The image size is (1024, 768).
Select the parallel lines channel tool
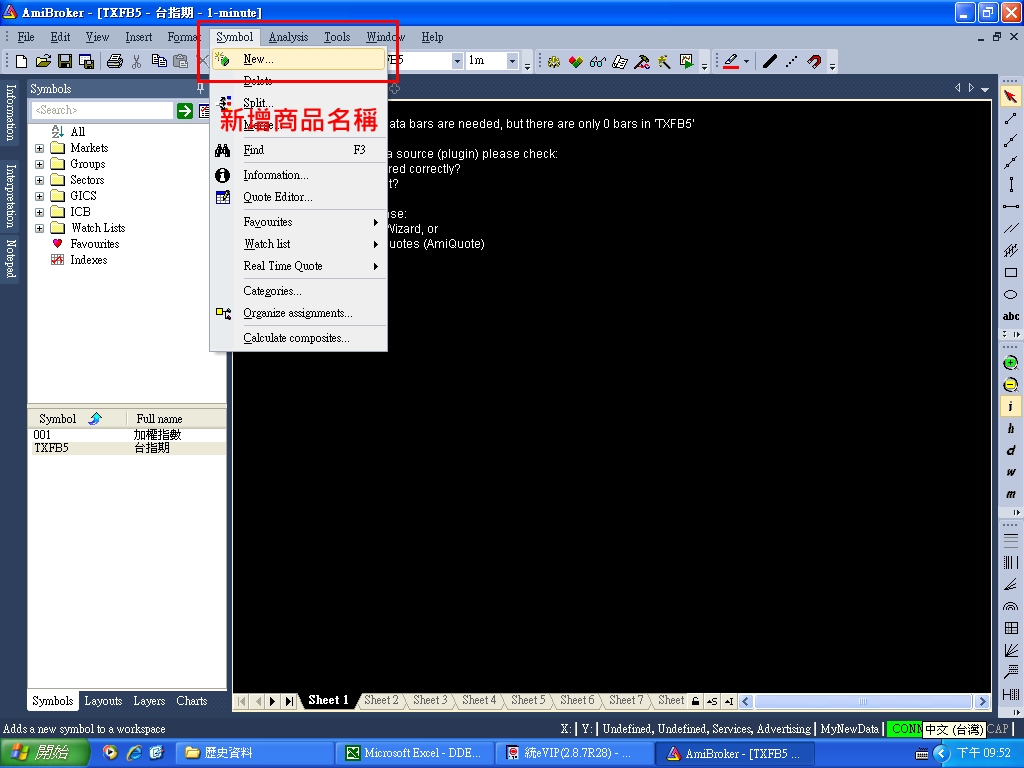[x=1010, y=229]
